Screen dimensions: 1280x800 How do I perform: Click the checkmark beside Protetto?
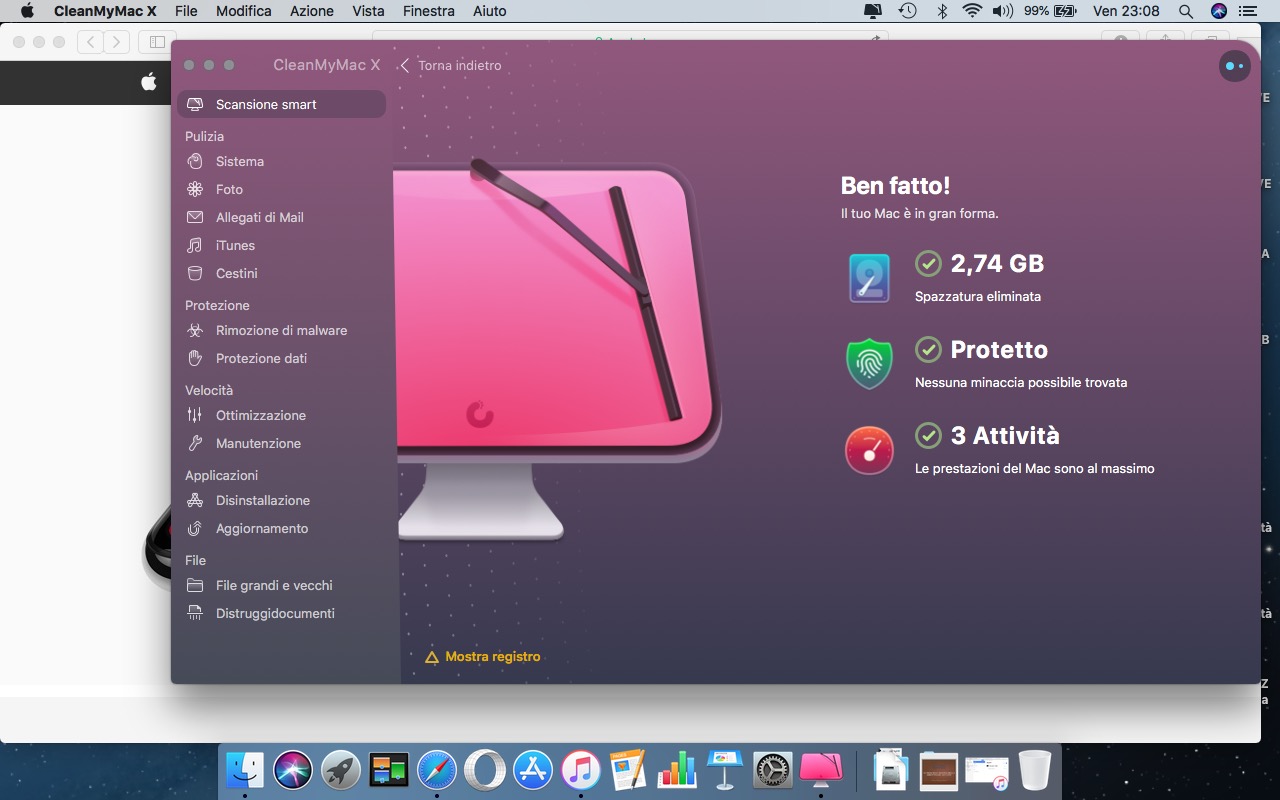[928, 349]
